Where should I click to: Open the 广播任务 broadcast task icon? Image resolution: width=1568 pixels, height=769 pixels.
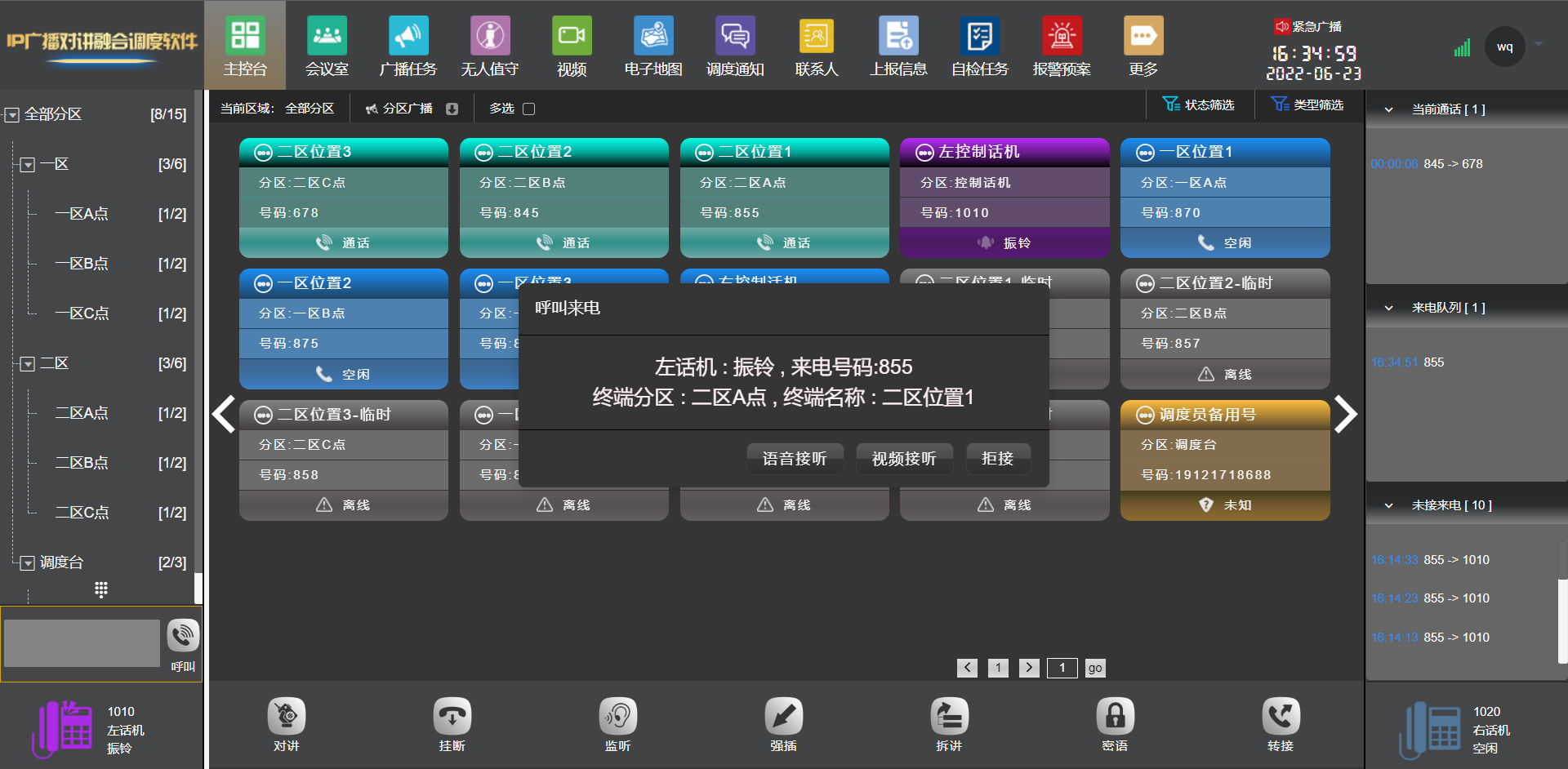pyautogui.click(x=408, y=36)
